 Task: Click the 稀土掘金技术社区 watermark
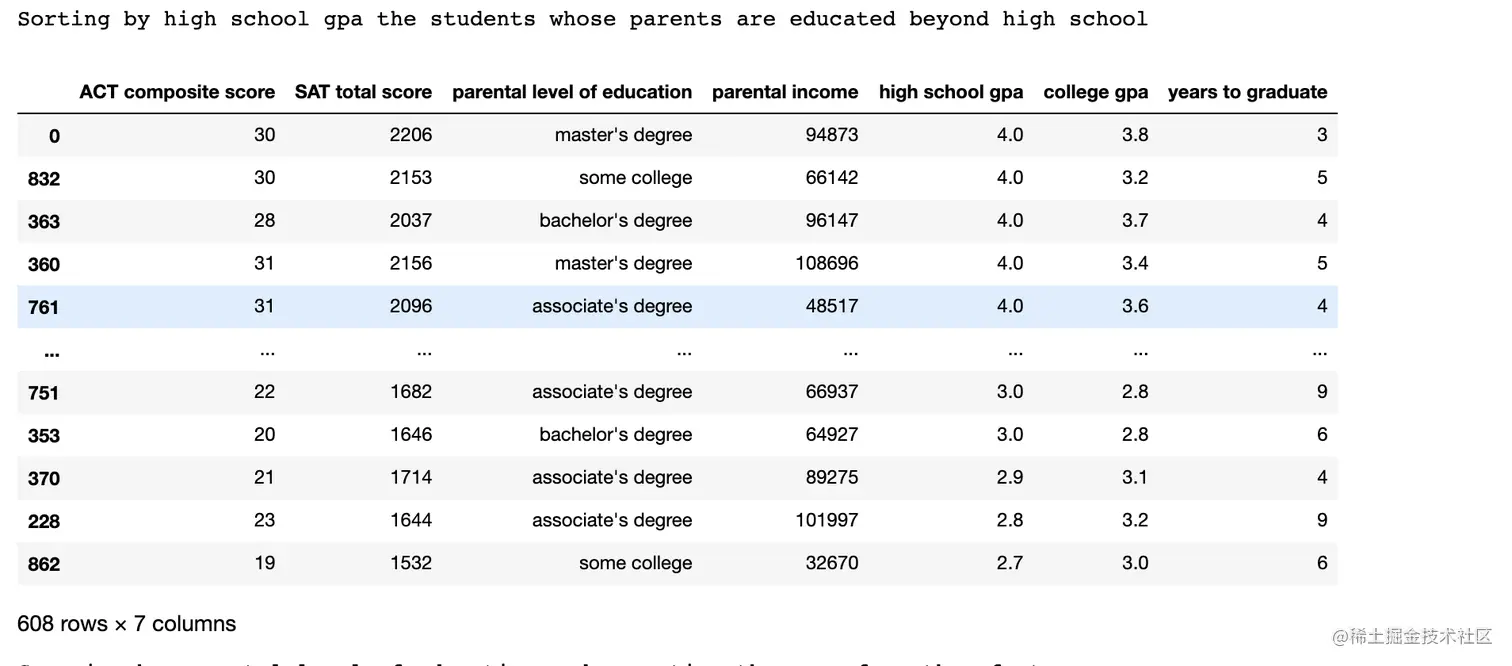(1412, 636)
